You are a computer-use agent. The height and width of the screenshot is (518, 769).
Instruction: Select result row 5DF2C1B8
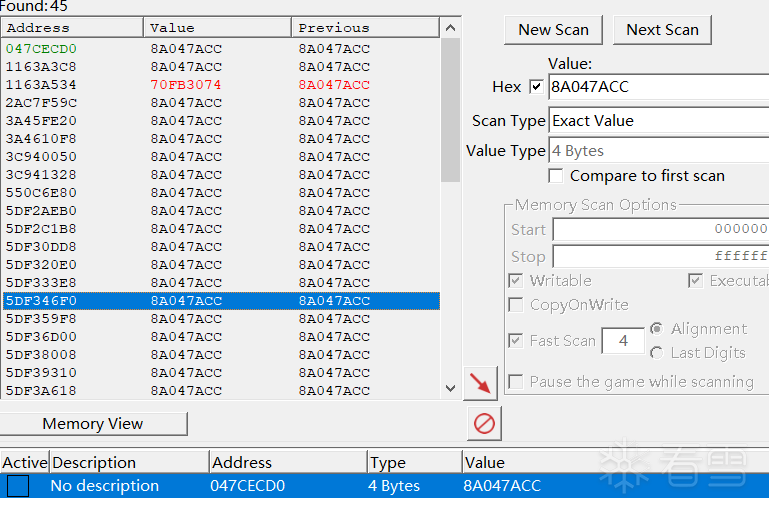[221, 229]
